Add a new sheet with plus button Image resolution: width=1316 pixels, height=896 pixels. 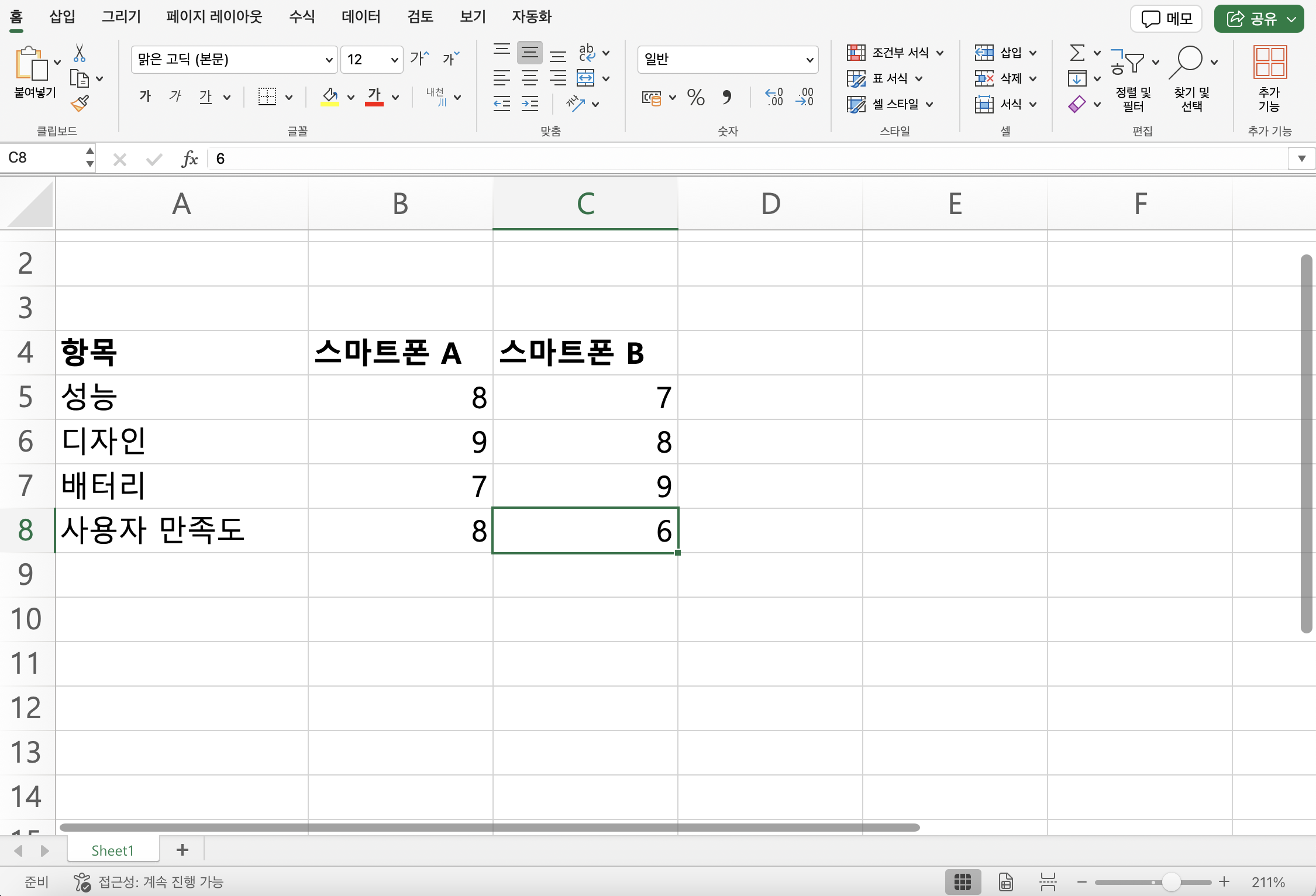pyautogui.click(x=182, y=850)
